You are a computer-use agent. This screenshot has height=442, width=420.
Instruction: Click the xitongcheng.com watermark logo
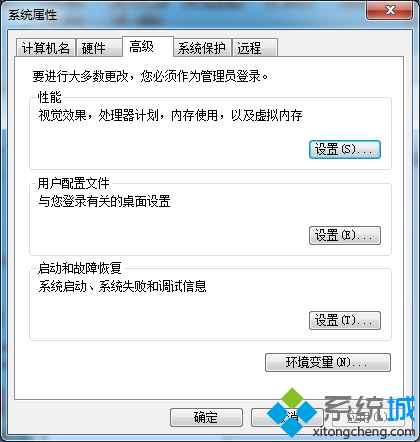coord(342,413)
